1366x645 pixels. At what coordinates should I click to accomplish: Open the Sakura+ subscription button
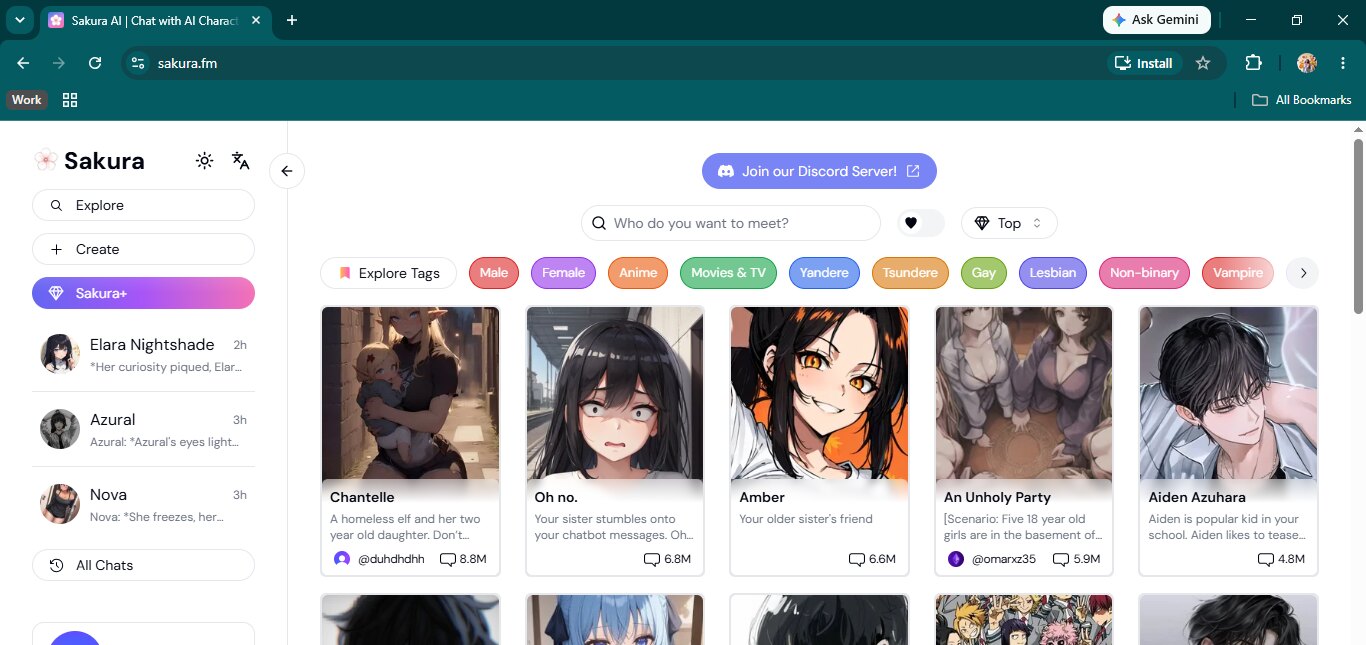[143, 293]
